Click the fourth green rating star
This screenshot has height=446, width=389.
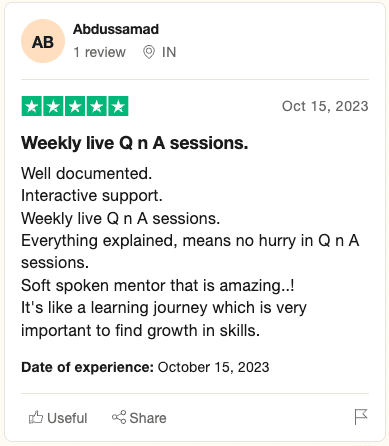pos(97,106)
